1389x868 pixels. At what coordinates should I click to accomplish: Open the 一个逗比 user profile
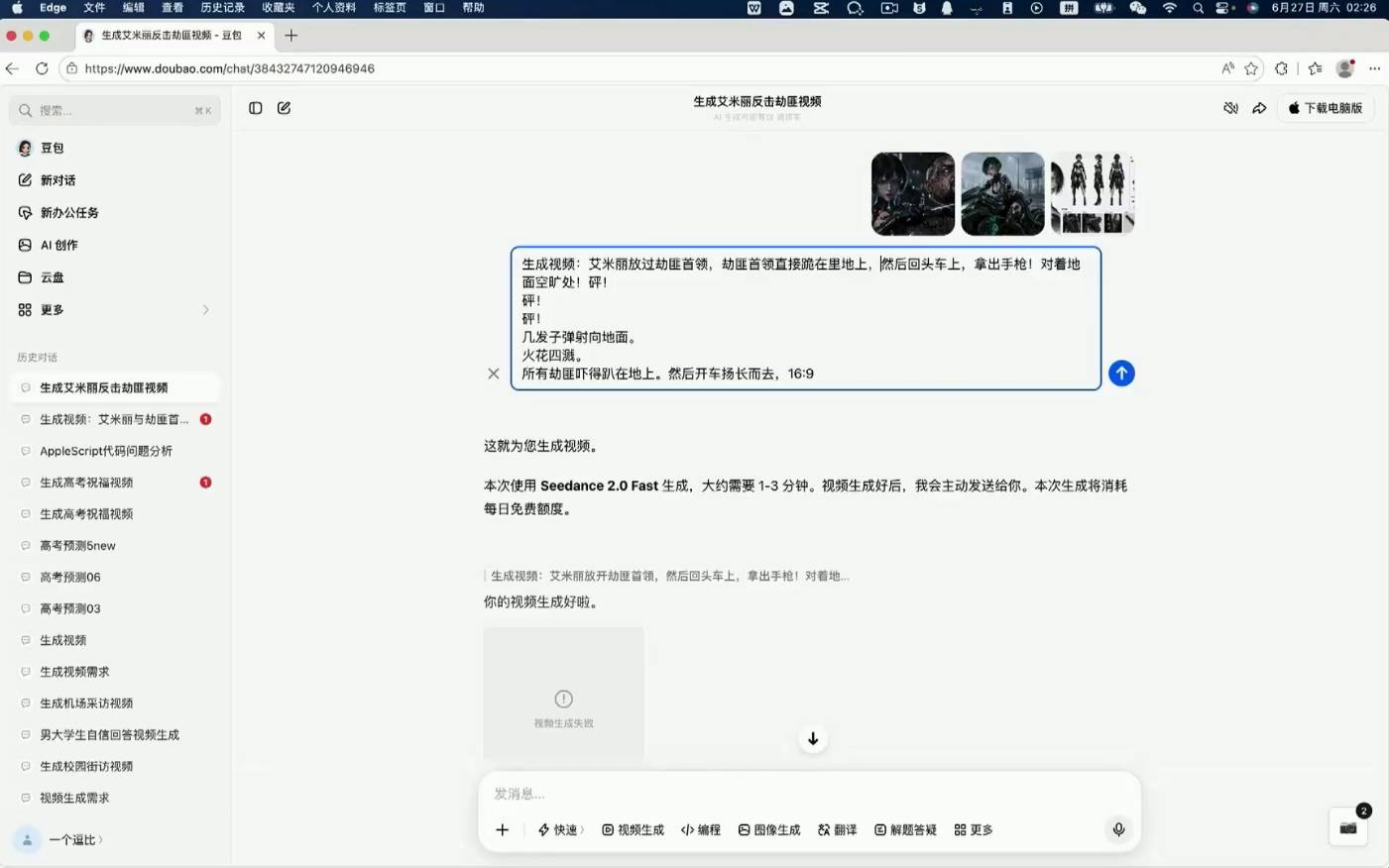(61, 839)
